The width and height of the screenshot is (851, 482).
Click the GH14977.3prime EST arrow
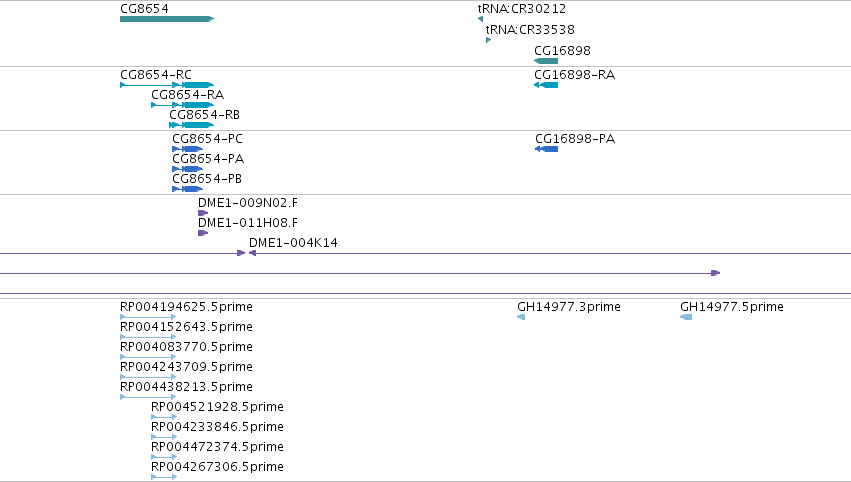click(521, 317)
